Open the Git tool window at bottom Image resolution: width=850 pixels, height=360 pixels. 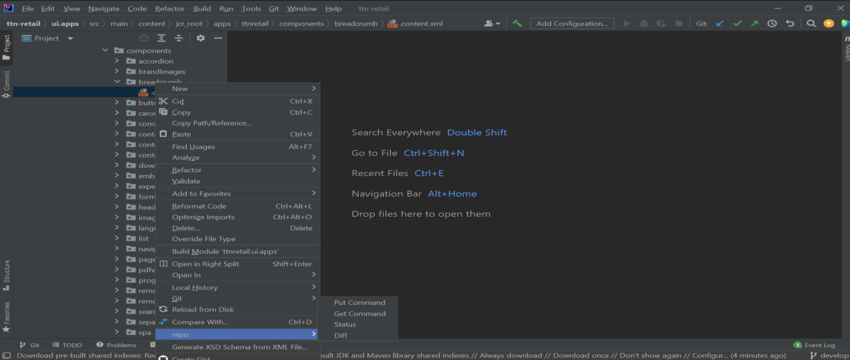pos(29,345)
